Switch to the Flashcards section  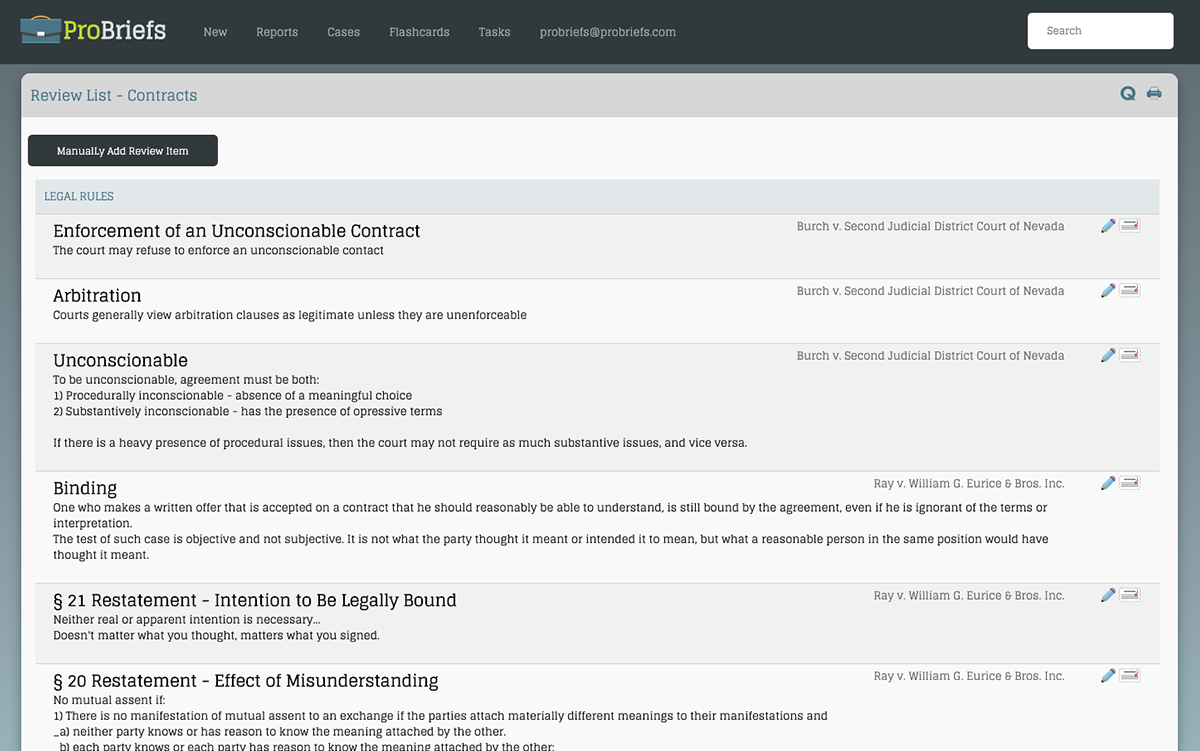(x=419, y=32)
